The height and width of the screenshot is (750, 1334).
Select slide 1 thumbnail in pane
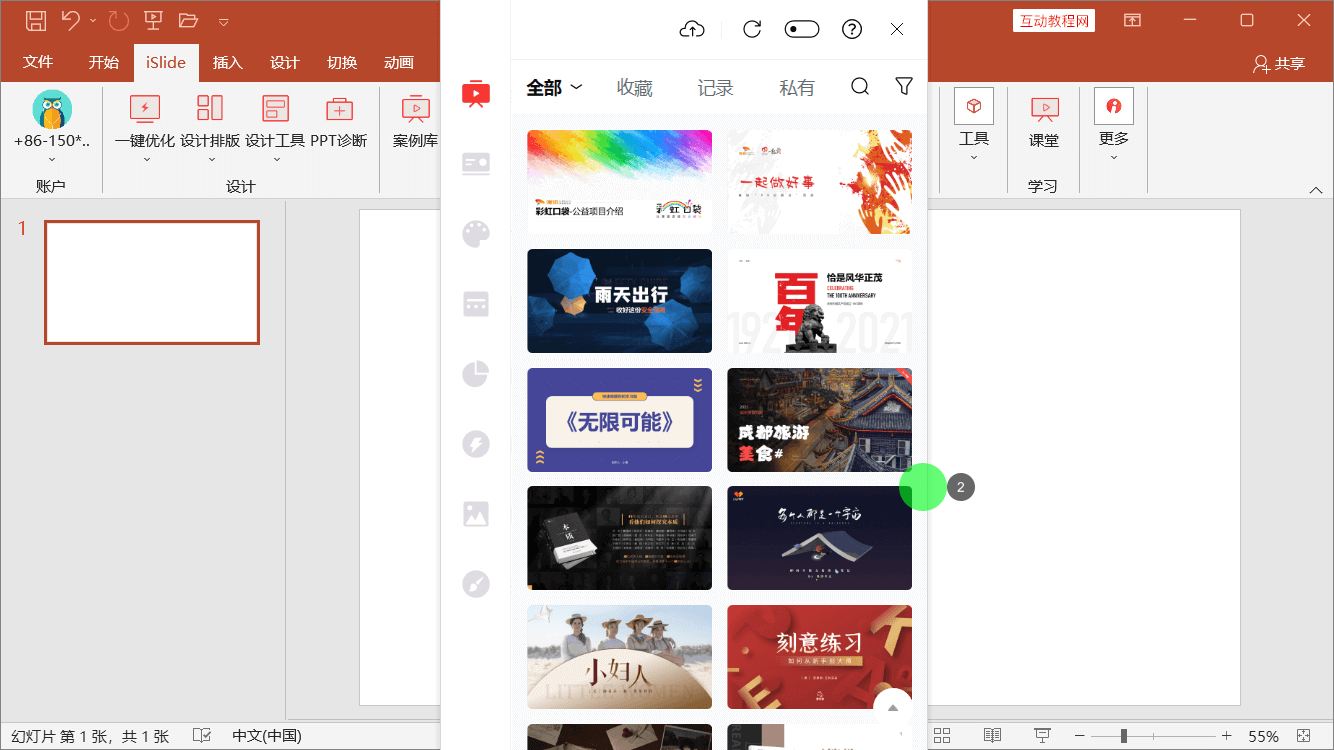152,282
